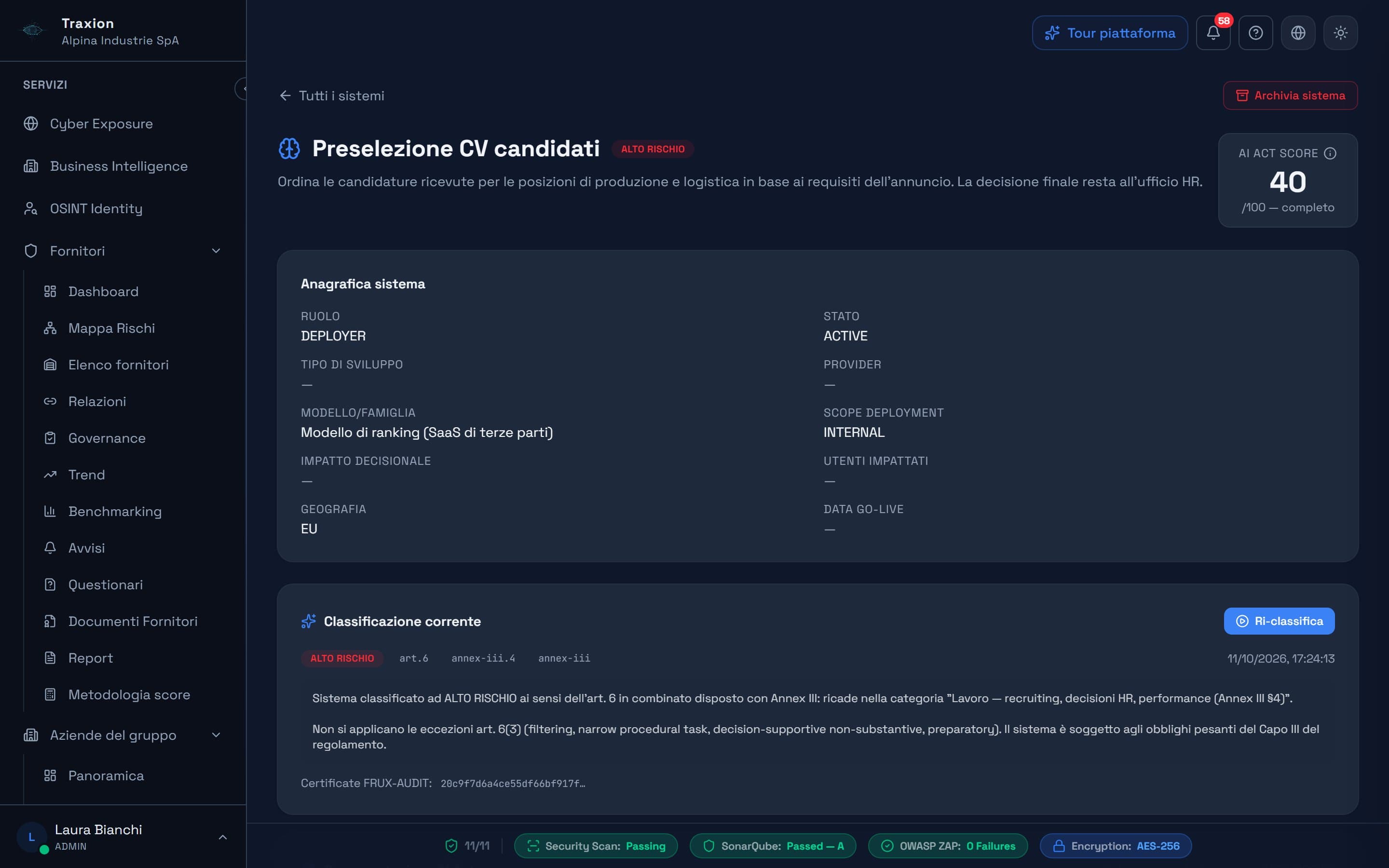The height and width of the screenshot is (868, 1389).
Task: Open Documenti Fornitori
Action: [132, 621]
